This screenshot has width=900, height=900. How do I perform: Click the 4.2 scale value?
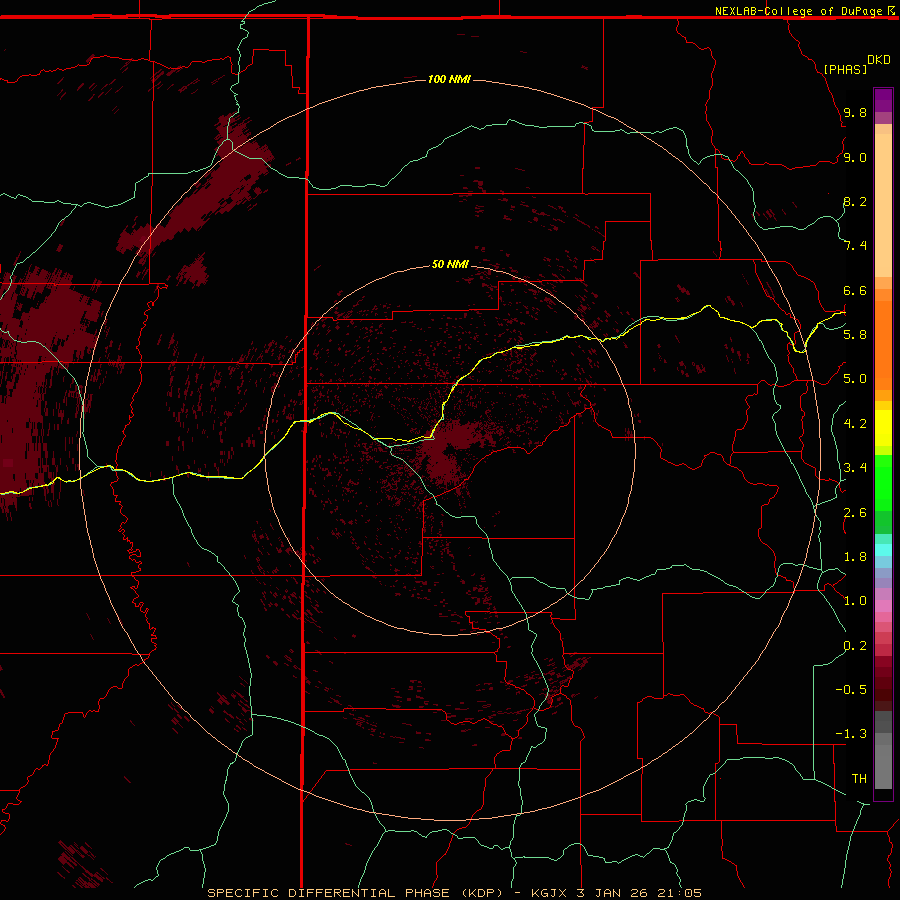(x=855, y=423)
